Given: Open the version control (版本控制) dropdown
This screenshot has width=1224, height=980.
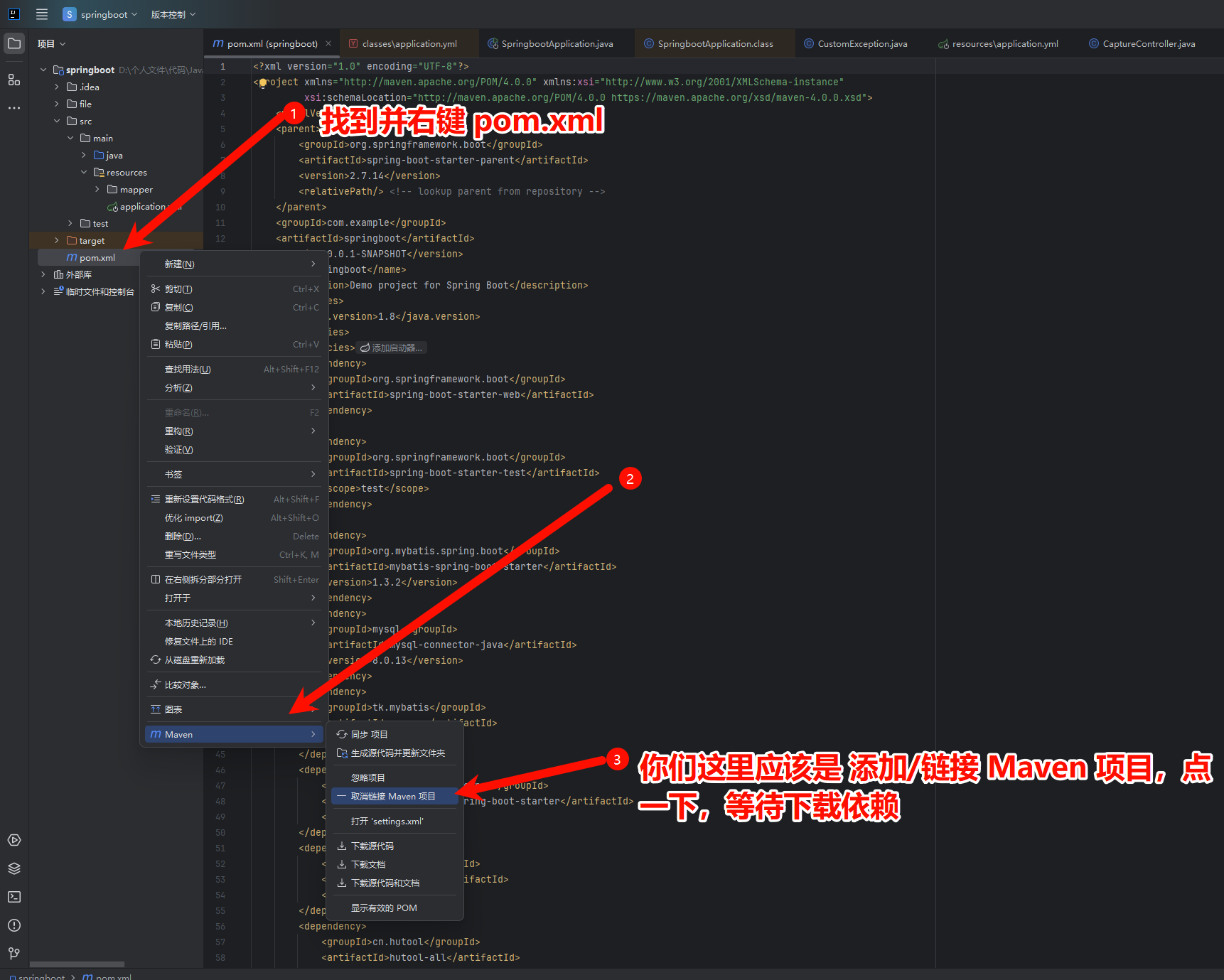Looking at the screenshot, I should [x=173, y=14].
